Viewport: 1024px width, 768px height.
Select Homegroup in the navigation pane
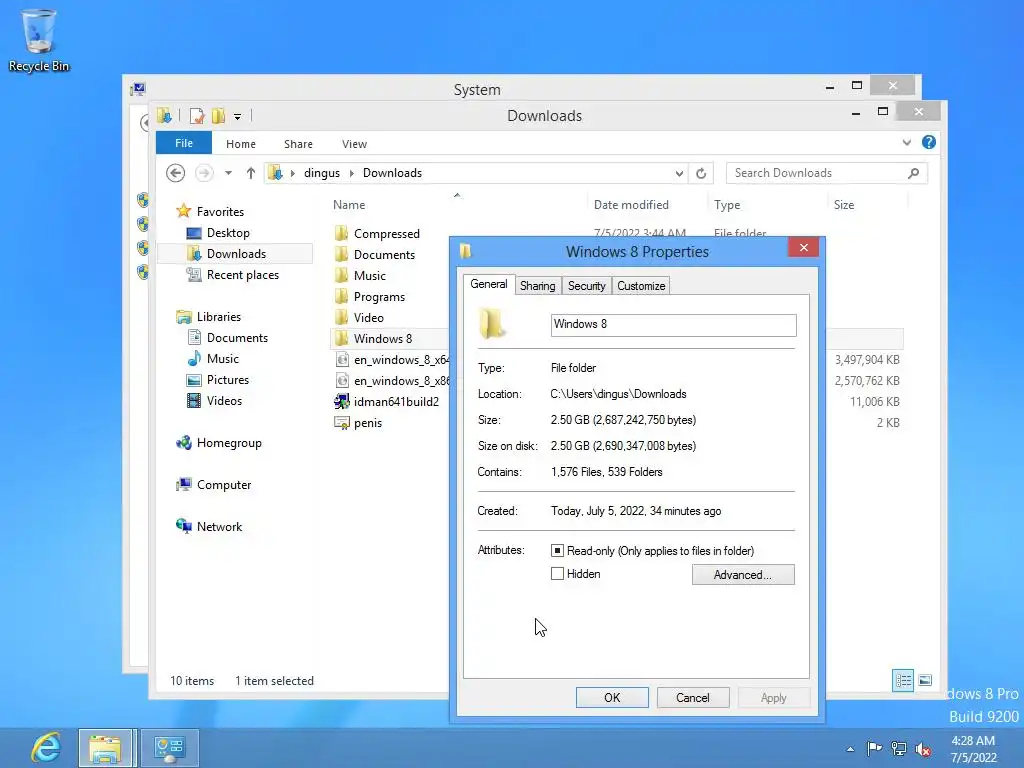point(229,443)
